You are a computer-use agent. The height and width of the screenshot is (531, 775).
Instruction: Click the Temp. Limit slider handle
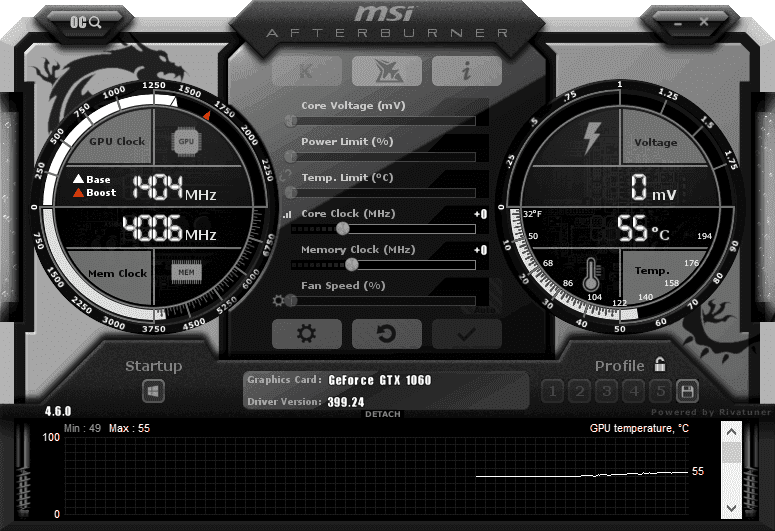pos(291,192)
